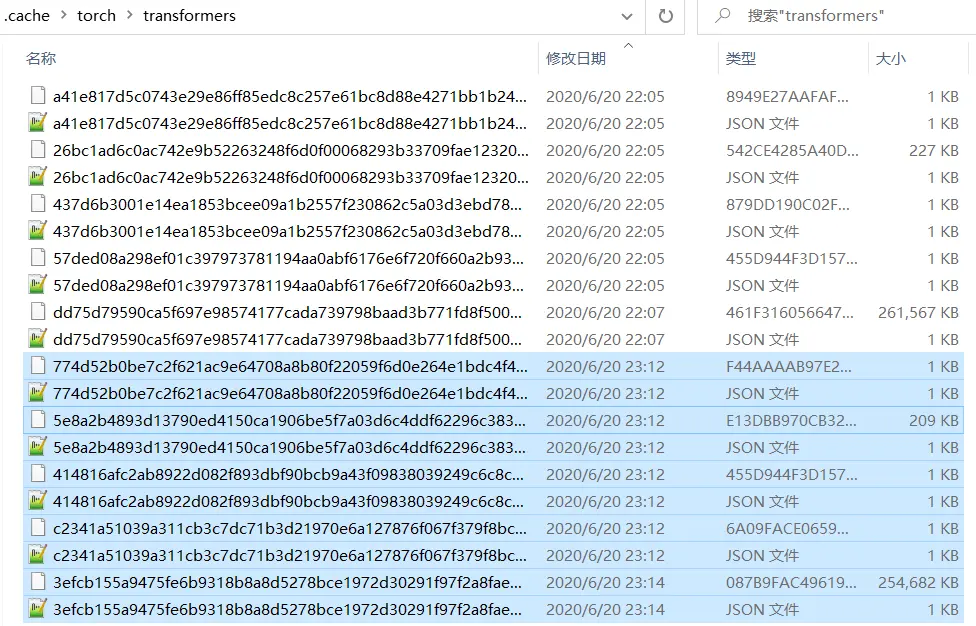
Task: Click blank file icon of 774d52b0be F44AAAAB97E2 row
Action: (x=38, y=366)
